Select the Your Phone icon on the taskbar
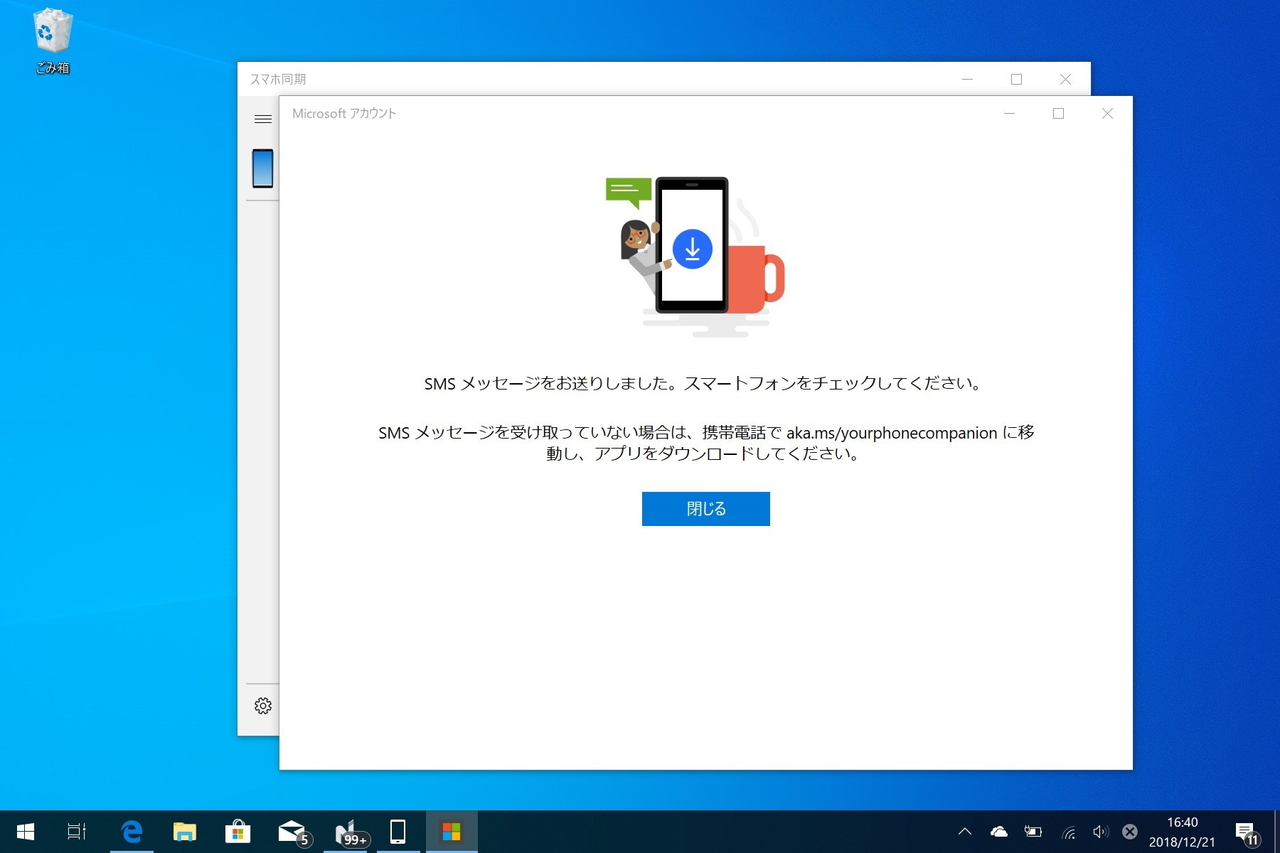This screenshot has width=1280, height=853. click(x=398, y=831)
